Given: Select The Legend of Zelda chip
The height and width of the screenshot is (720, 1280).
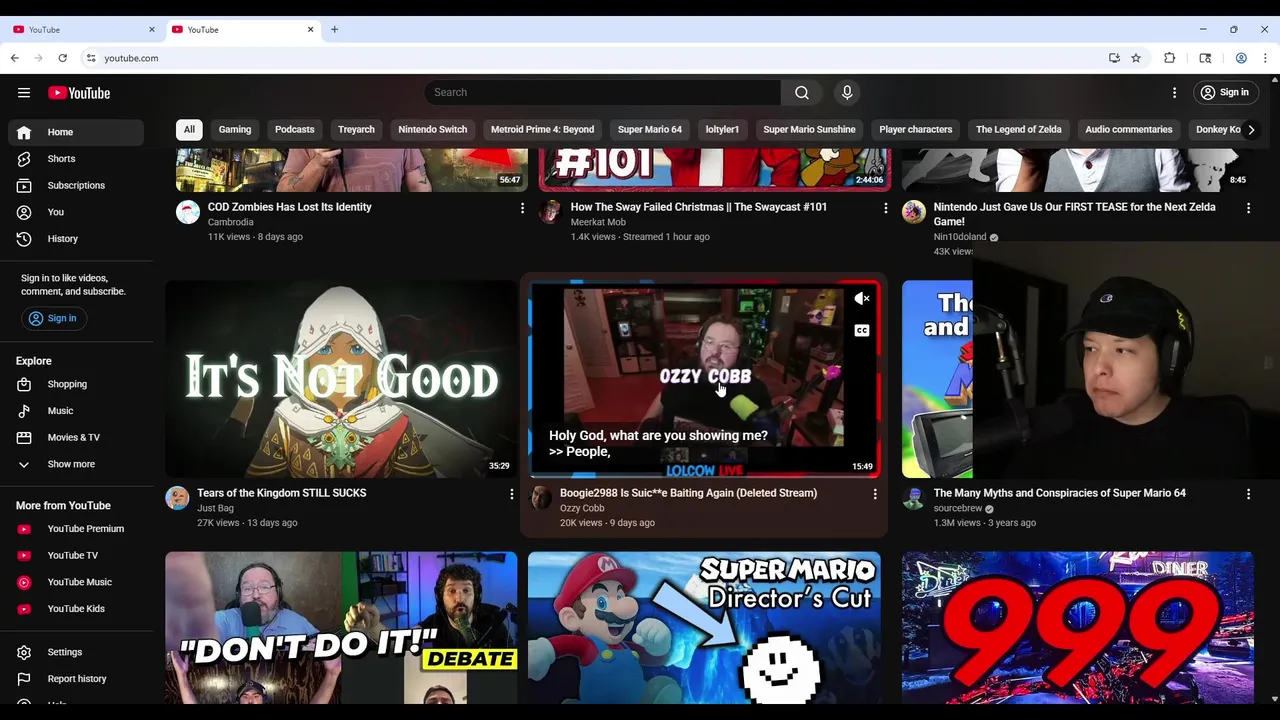Looking at the screenshot, I should [1019, 129].
